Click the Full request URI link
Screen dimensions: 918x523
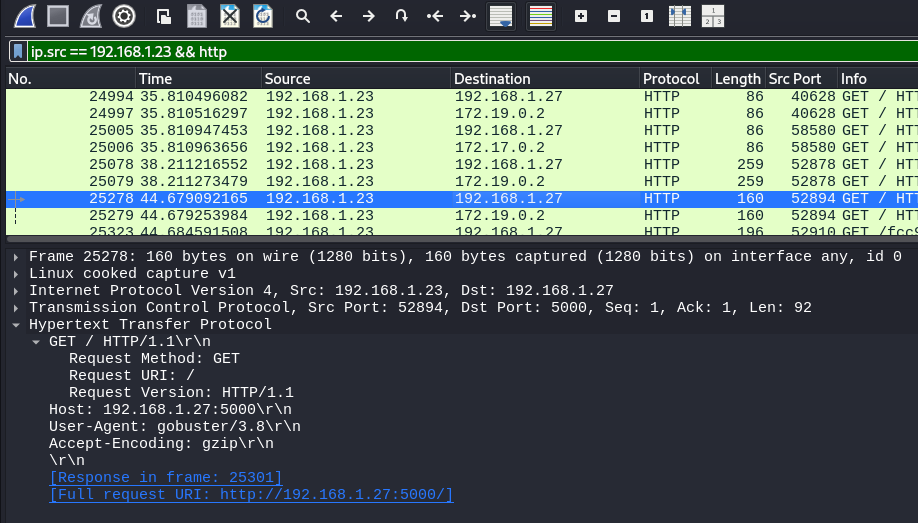tap(251, 495)
